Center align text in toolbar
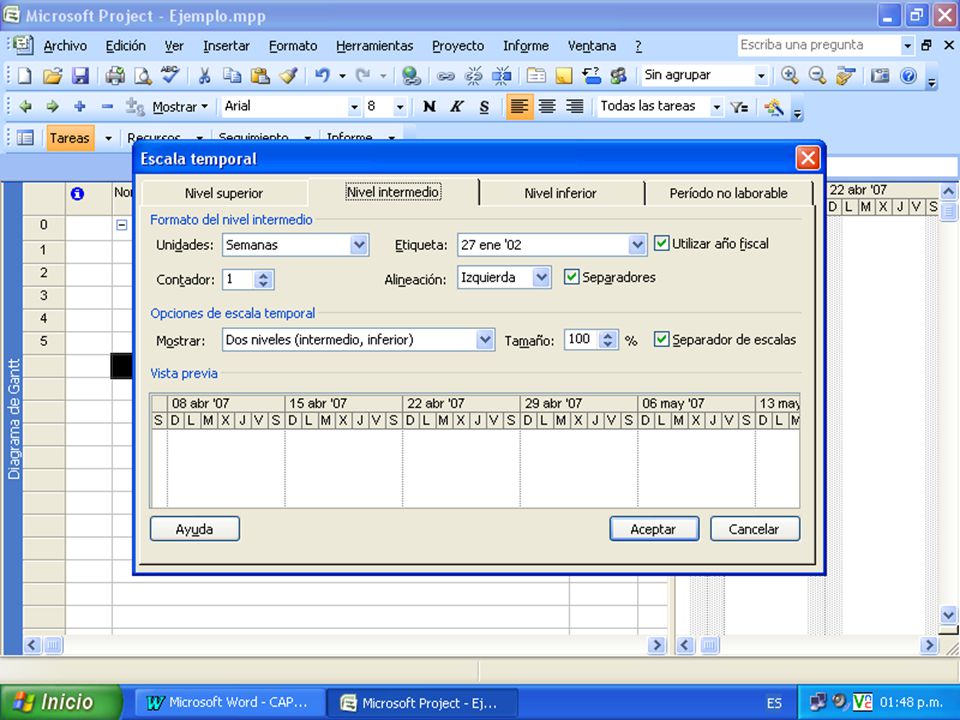 (547, 107)
